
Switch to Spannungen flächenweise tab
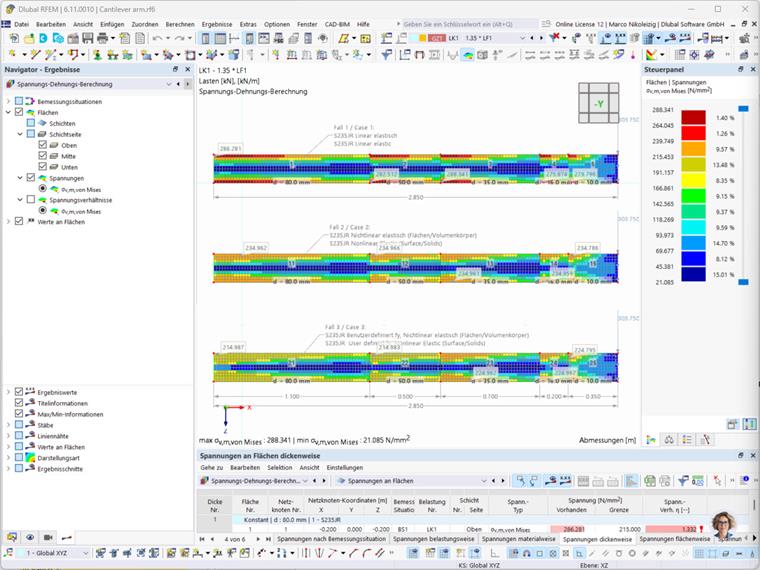[x=674, y=539]
